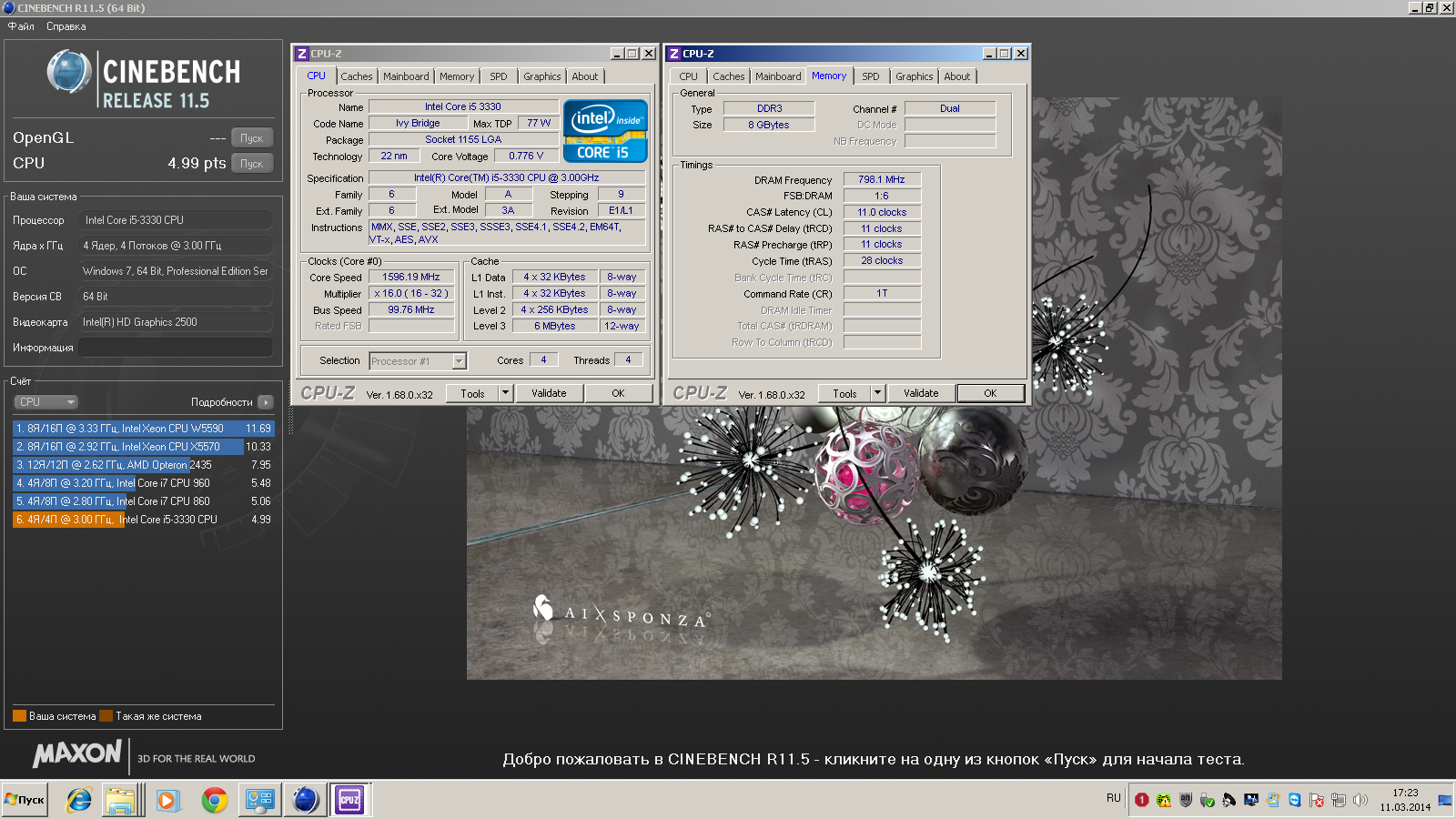The width and height of the screenshot is (1456, 819).
Task: Open SPD tab in left CPU-Z window
Action: tap(499, 76)
